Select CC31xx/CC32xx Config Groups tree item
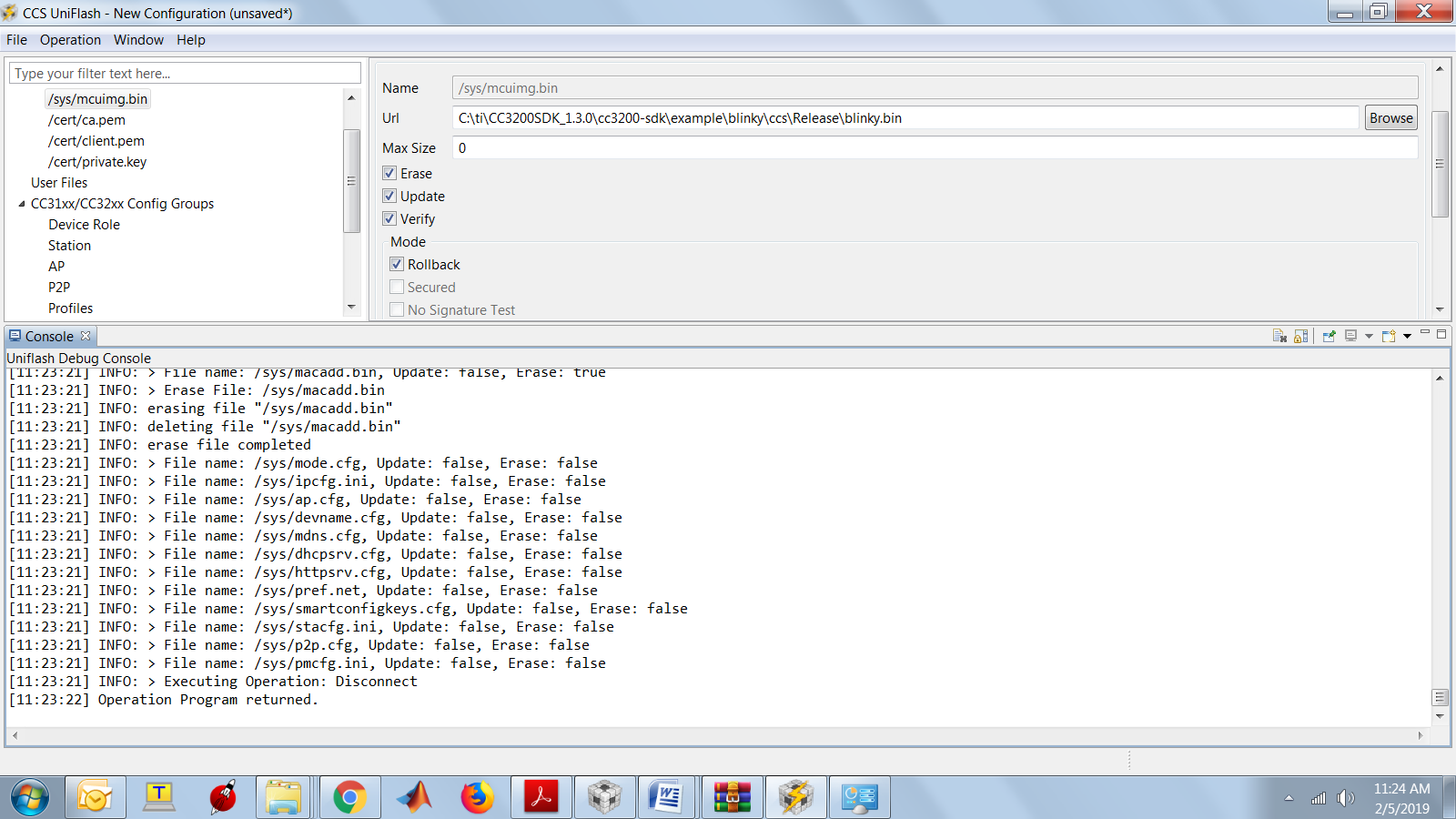This screenshot has height=819, width=1456. coord(122,204)
